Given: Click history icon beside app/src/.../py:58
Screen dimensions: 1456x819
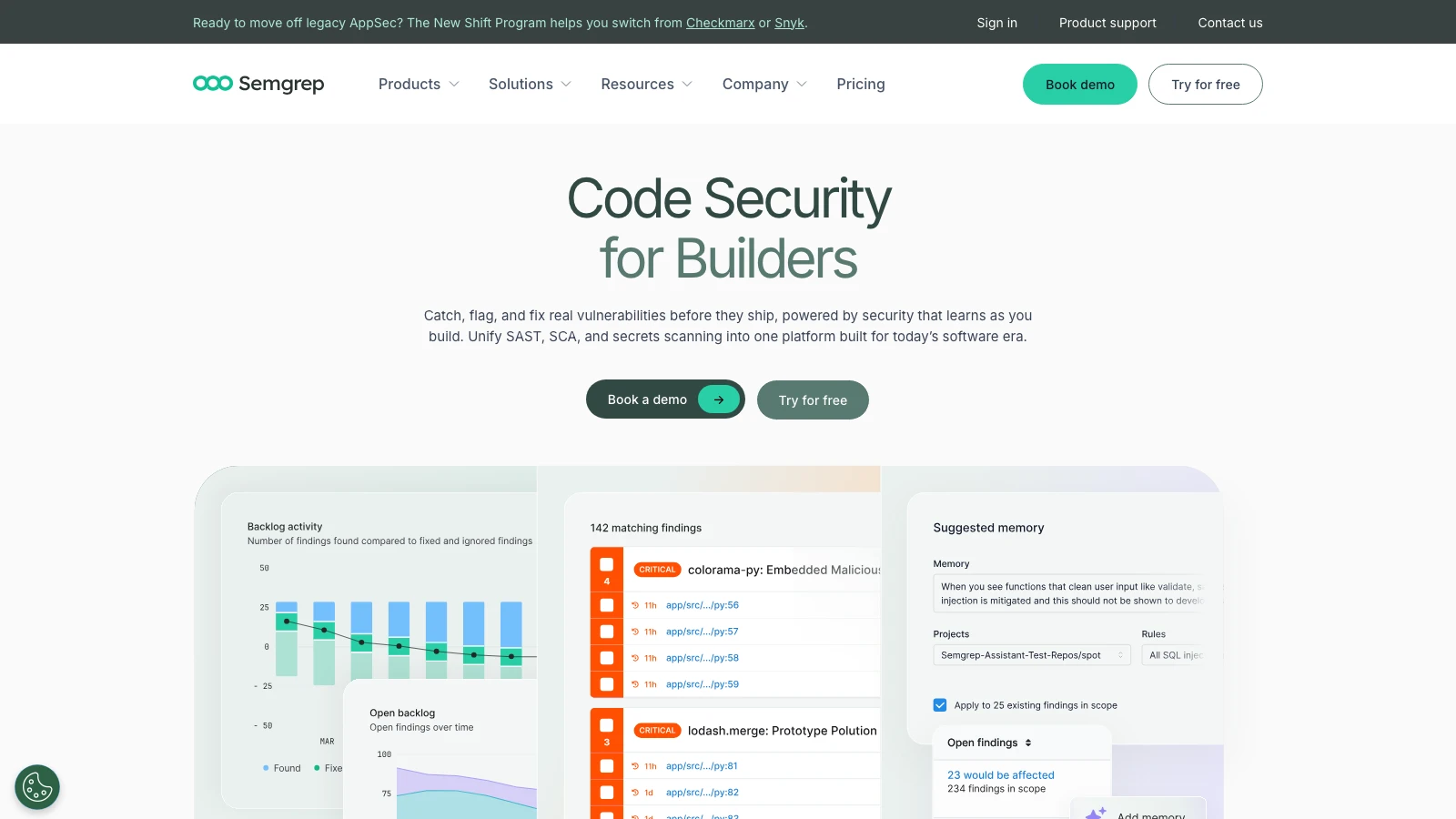Looking at the screenshot, I should [635, 658].
